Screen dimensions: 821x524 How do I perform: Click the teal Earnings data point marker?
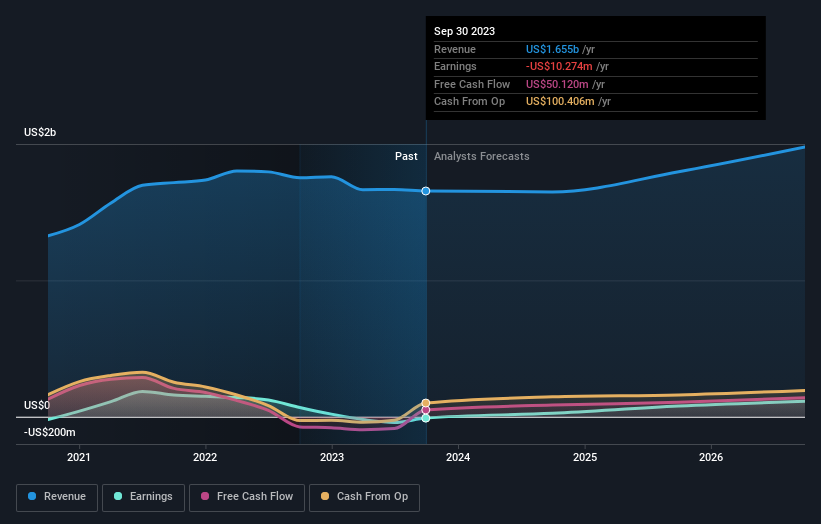click(x=426, y=418)
